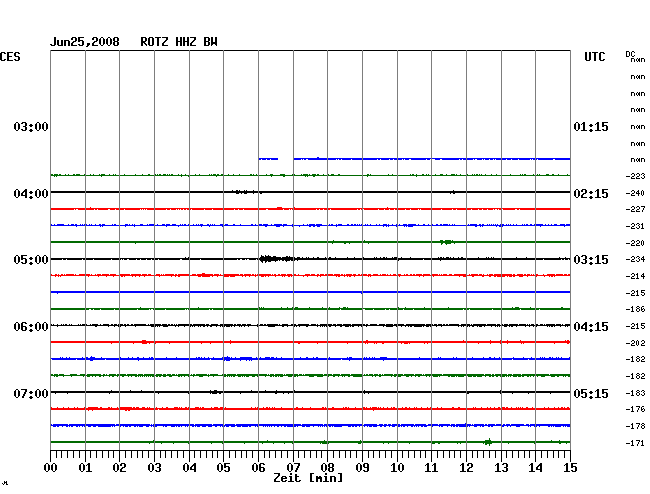Click the 05:00 local time label

pyautogui.click(x=31, y=260)
